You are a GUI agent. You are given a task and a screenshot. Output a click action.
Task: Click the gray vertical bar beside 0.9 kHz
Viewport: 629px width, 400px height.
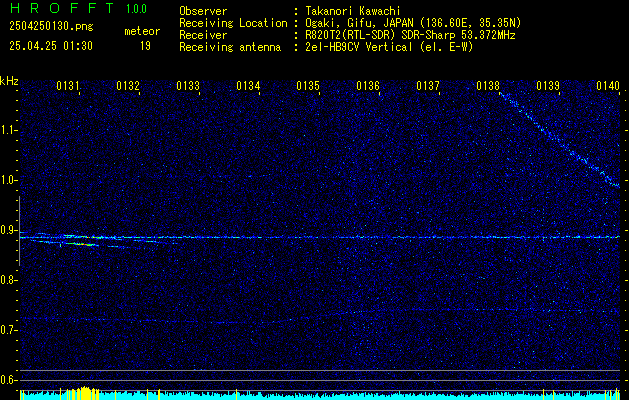point(19,231)
